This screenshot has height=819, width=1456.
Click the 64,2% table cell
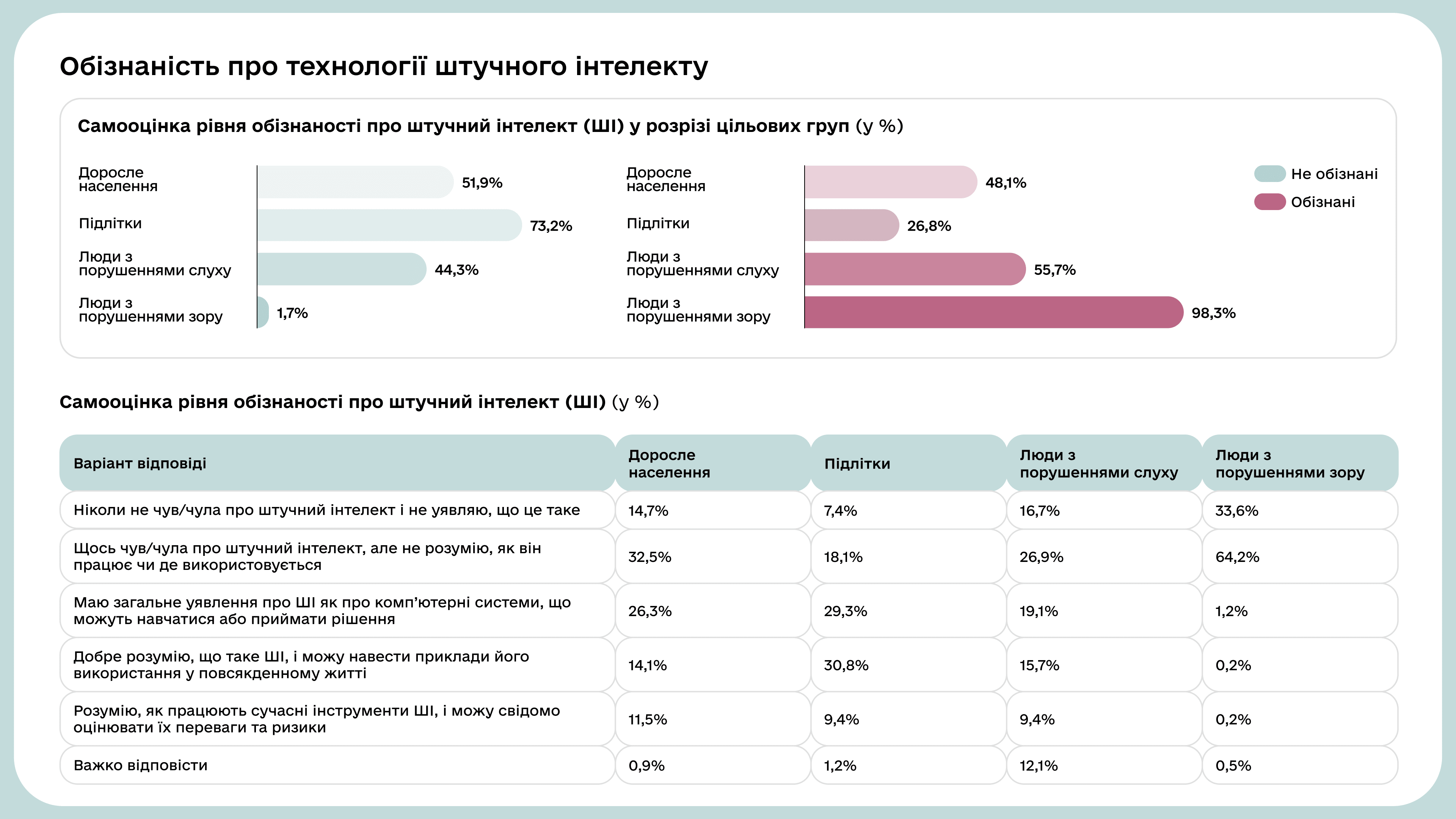pos(1237,557)
